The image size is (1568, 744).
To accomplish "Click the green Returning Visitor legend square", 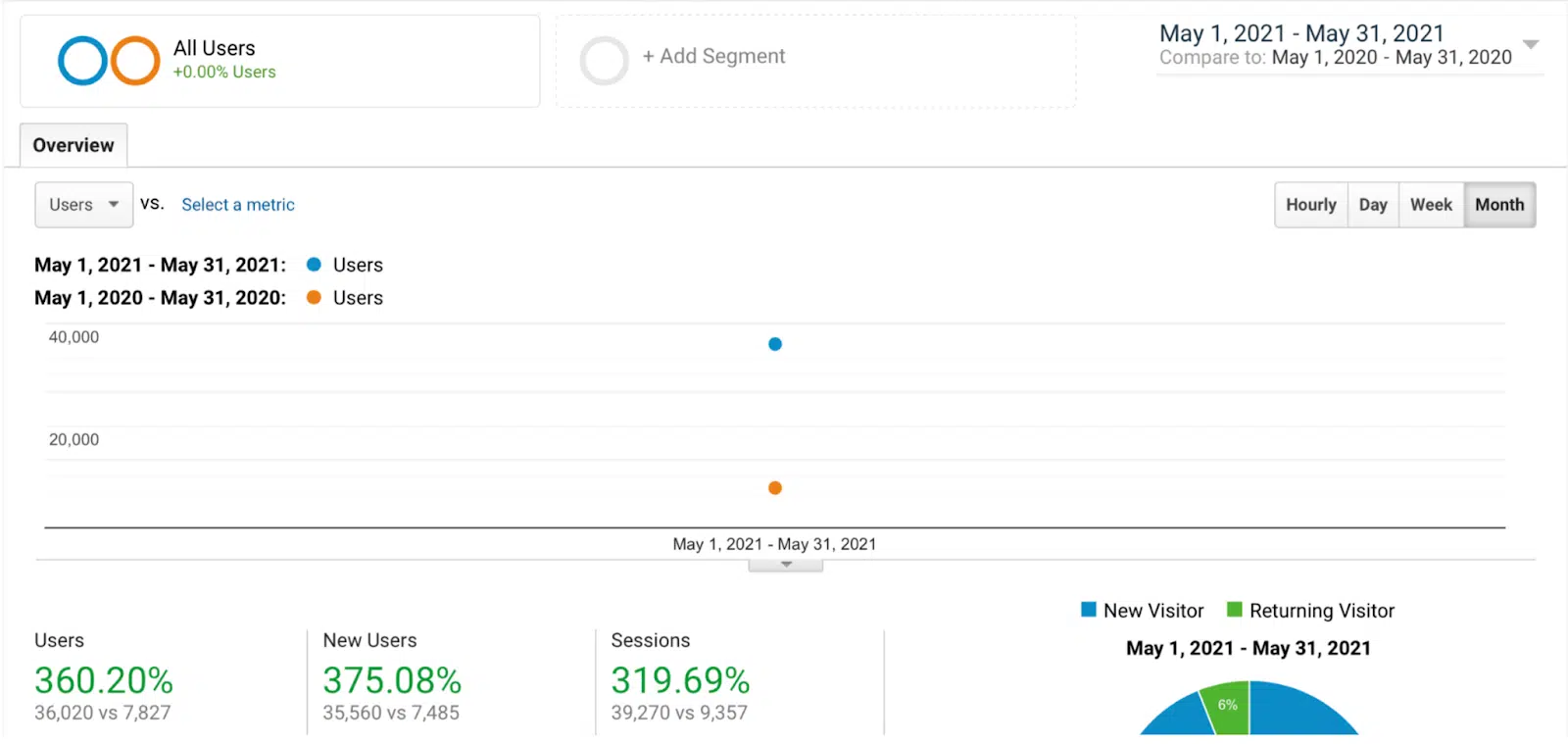I will 1235,610.
